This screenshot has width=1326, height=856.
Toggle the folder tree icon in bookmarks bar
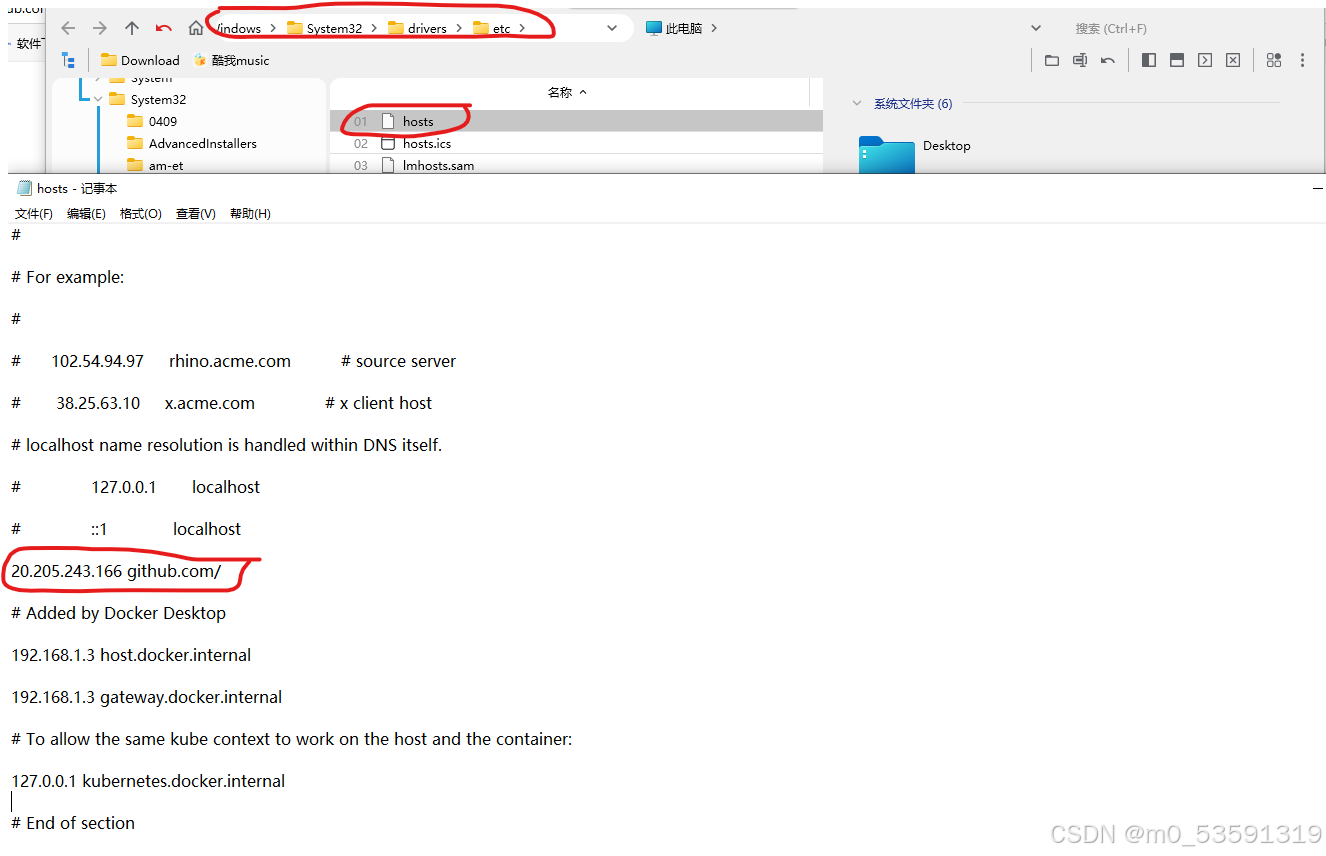(x=68, y=60)
